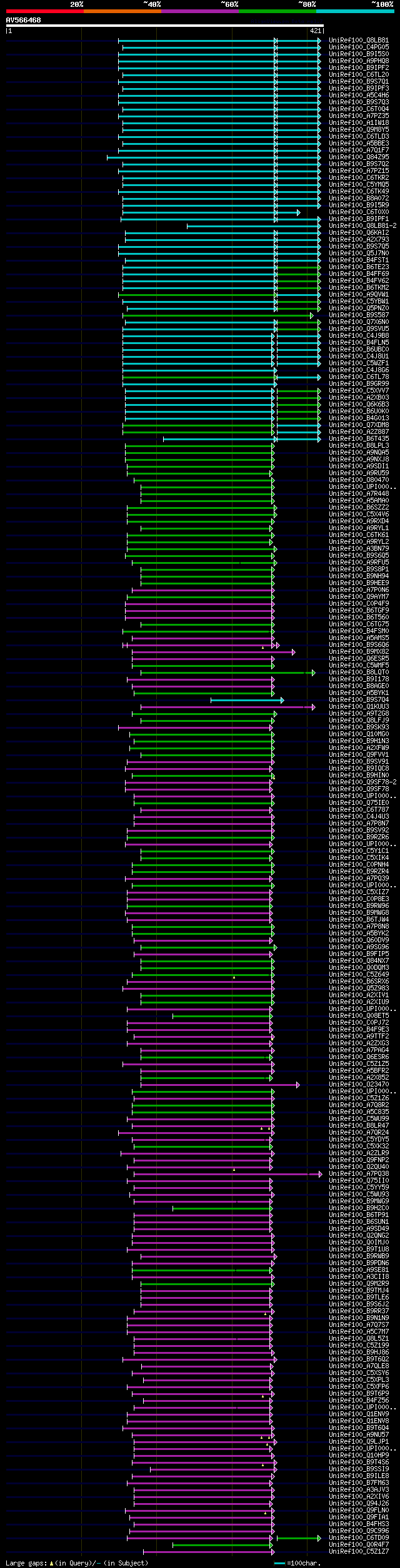400x1568 pixels.
Task: Click the red ~20% identity legend bar
Action: pyautogui.click(x=45, y=11)
